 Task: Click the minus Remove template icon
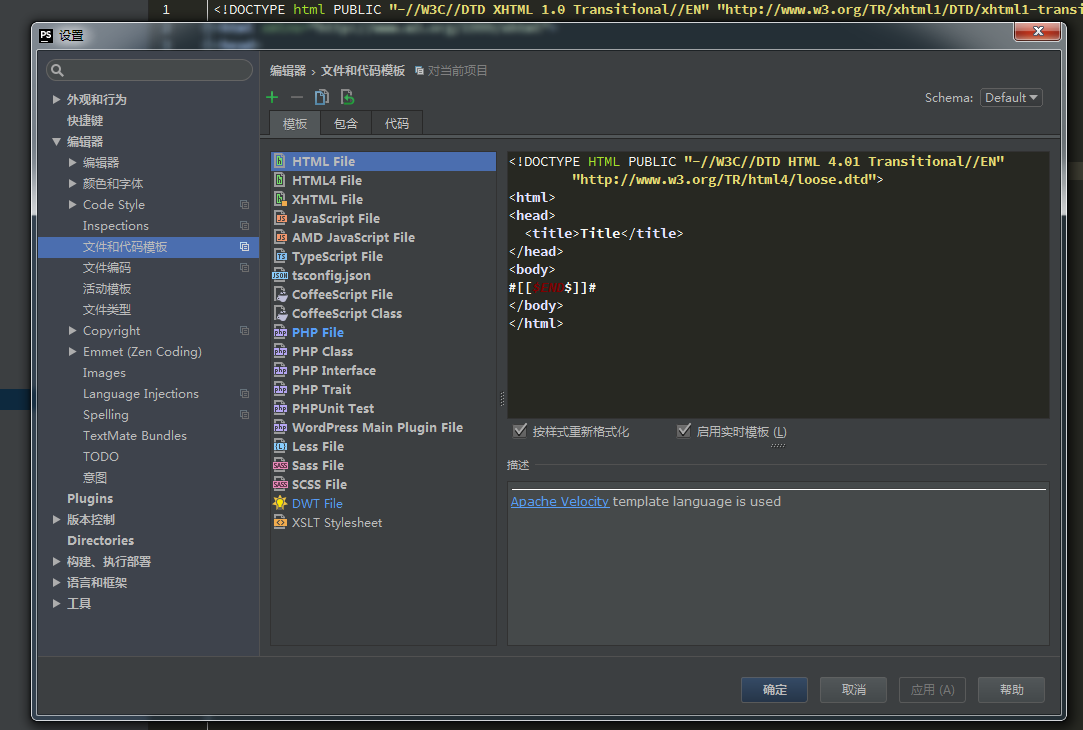pos(297,97)
